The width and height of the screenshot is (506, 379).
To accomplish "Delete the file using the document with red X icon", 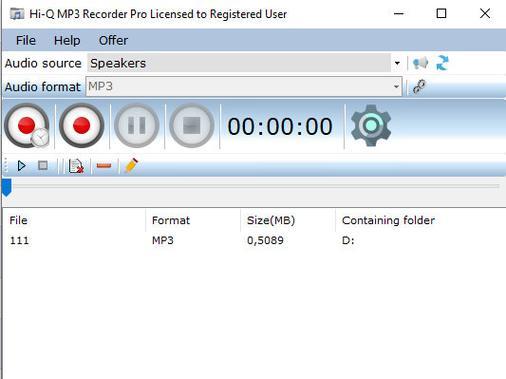I will coord(76,166).
